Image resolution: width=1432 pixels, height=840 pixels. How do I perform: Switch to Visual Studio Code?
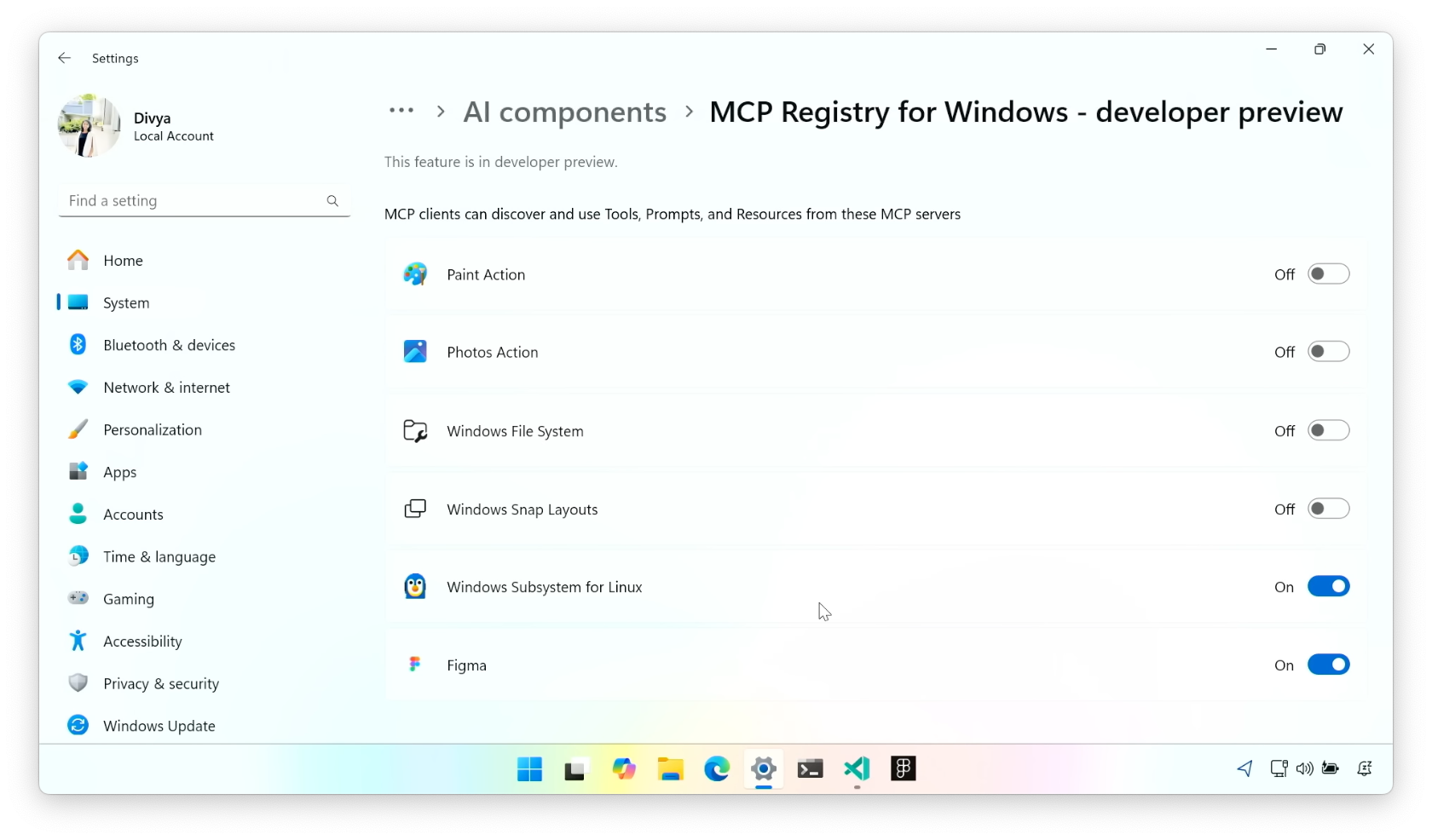pos(857,769)
